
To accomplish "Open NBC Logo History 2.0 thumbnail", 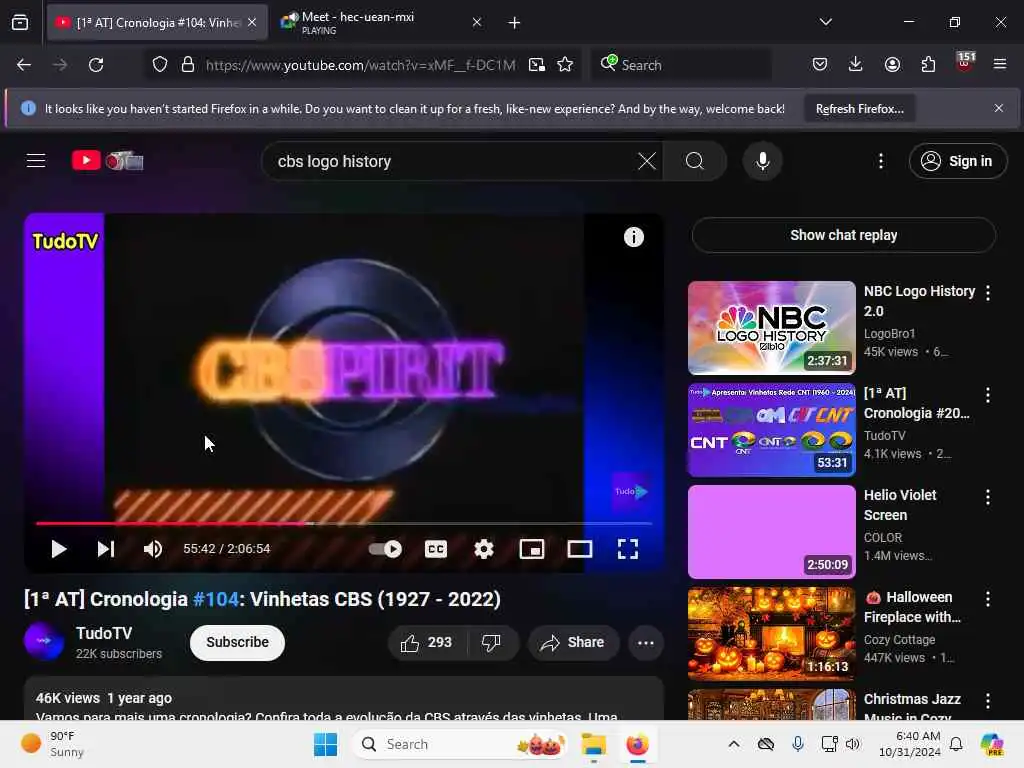I will (x=771, y=328).
